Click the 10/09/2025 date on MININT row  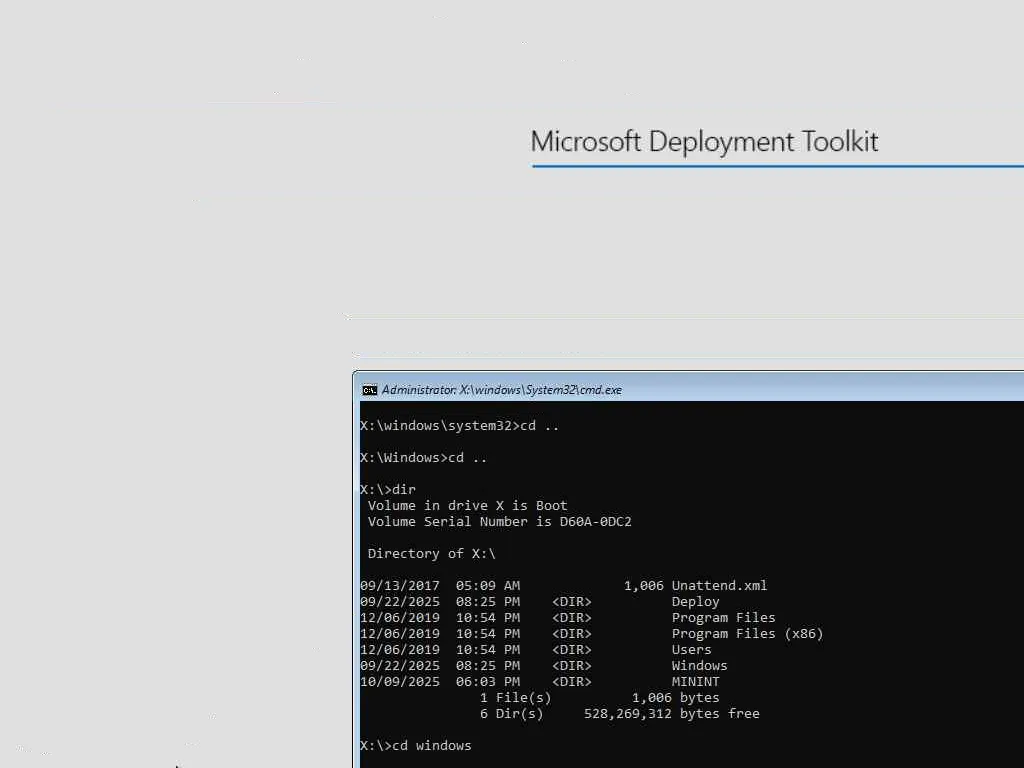pos(400,682)
